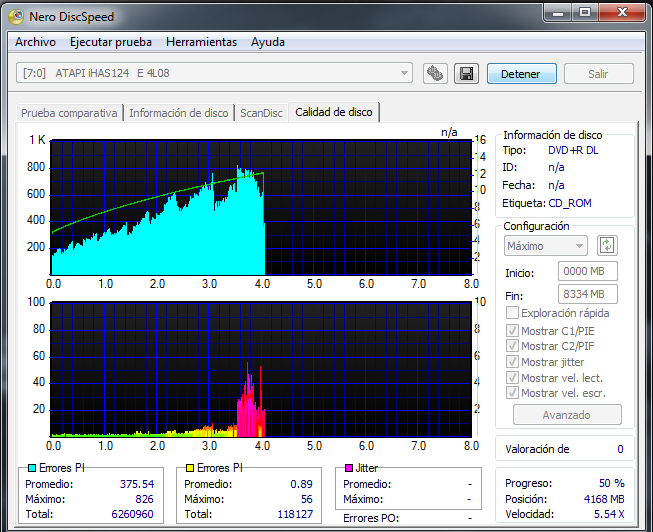653x532 pixels.
Task: Click the cyan Errores PI legend square
Action: click(31, 468)
